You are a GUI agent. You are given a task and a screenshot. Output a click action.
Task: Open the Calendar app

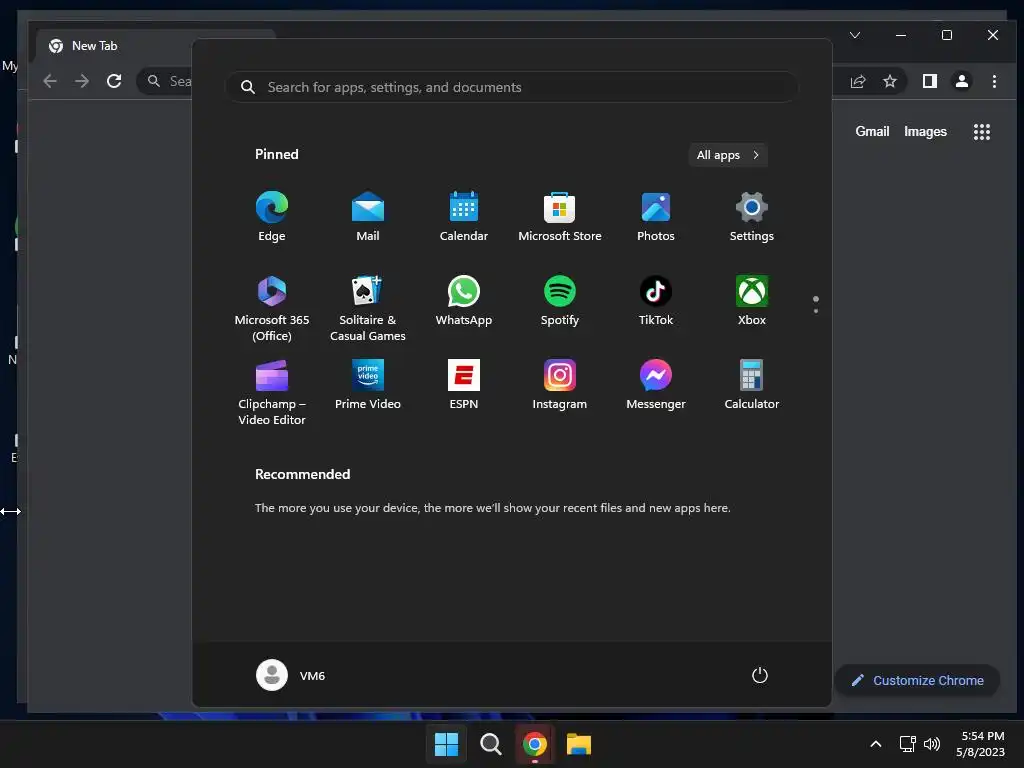[x=464, y=217]
